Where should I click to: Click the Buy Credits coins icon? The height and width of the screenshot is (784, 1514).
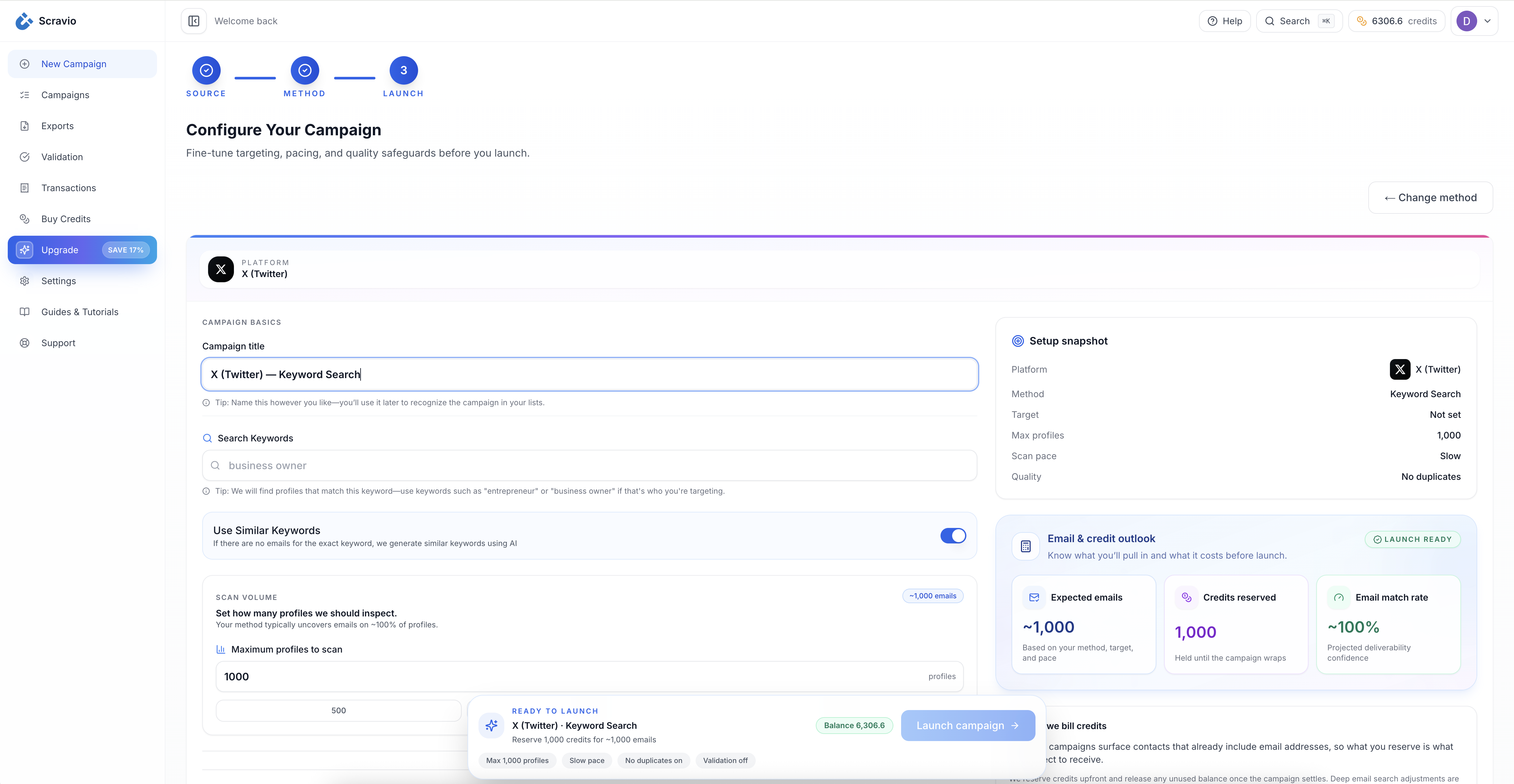25,219
